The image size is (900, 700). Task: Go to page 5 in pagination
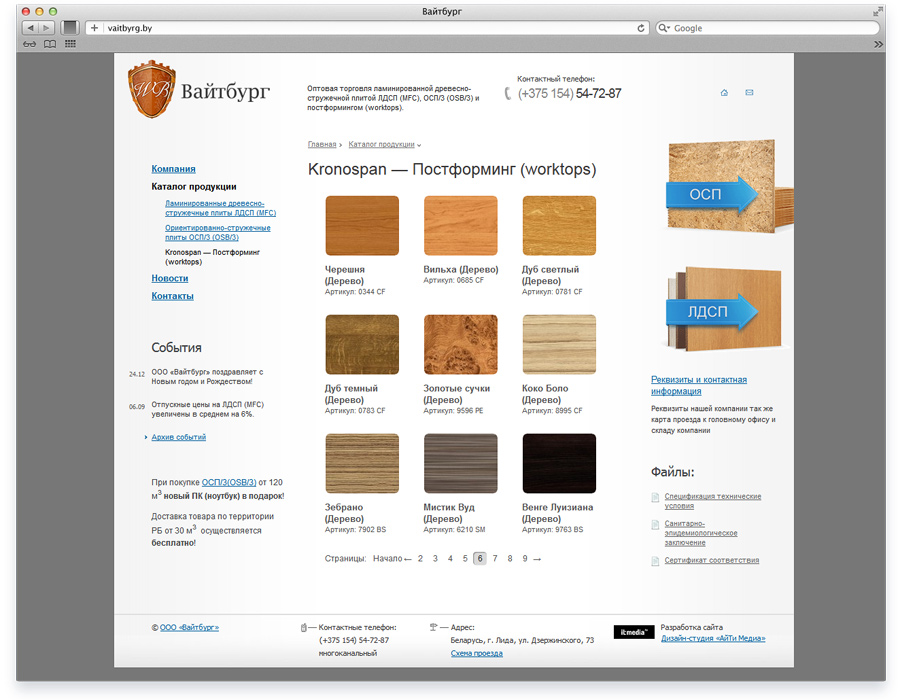pyautogui.click(x=465, y=558)
